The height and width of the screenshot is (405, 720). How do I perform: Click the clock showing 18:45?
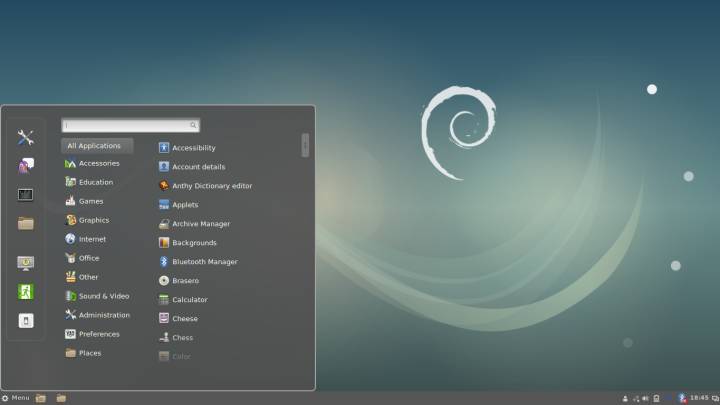[x=699, y=398]
